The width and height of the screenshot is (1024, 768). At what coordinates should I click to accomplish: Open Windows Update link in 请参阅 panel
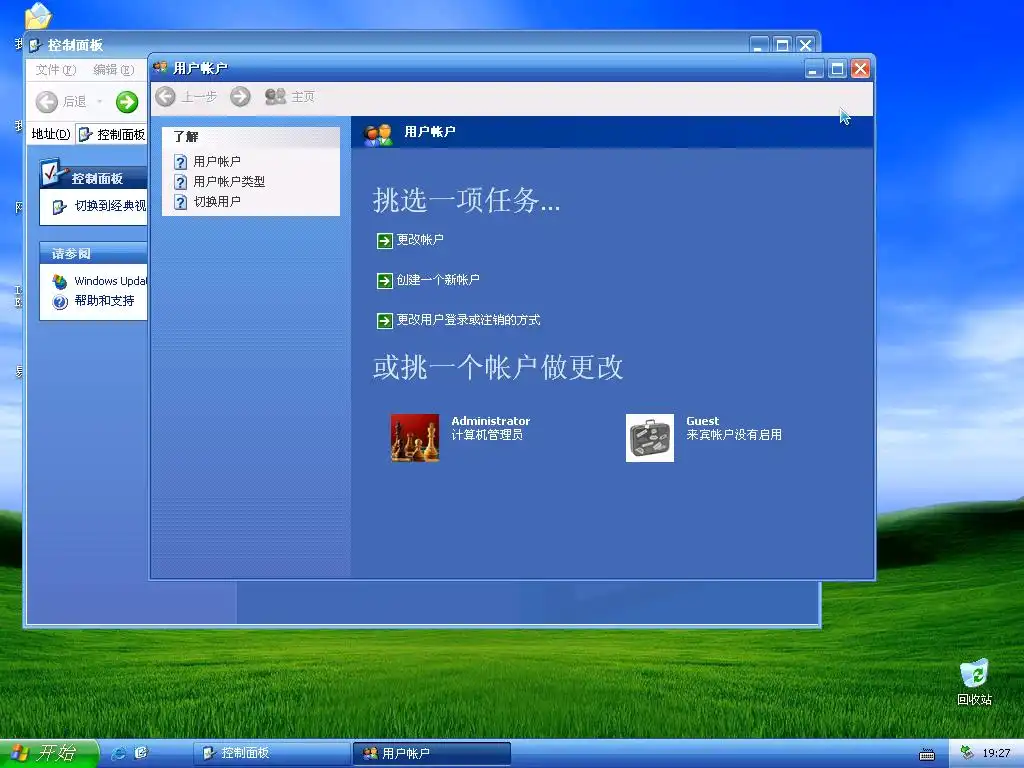[x=110, y=281]
